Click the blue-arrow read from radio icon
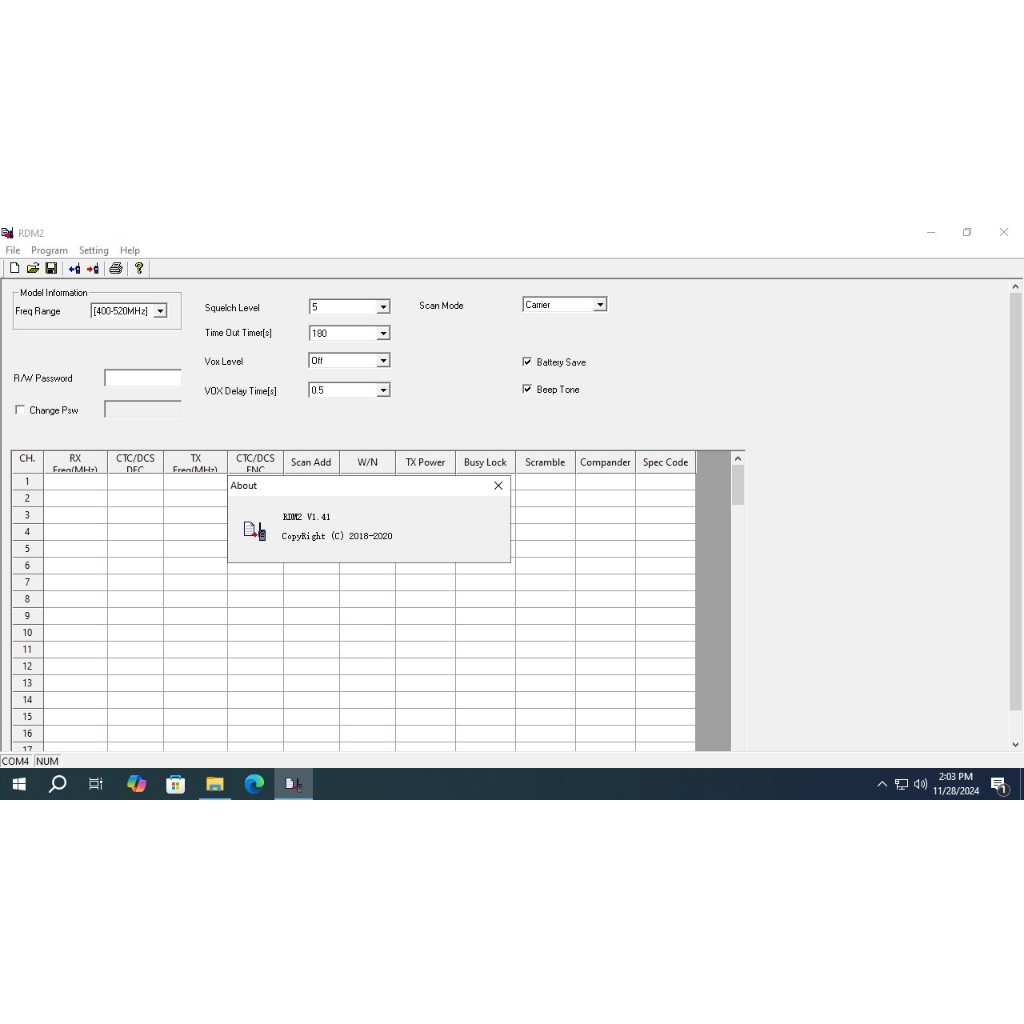 (74, 268)
